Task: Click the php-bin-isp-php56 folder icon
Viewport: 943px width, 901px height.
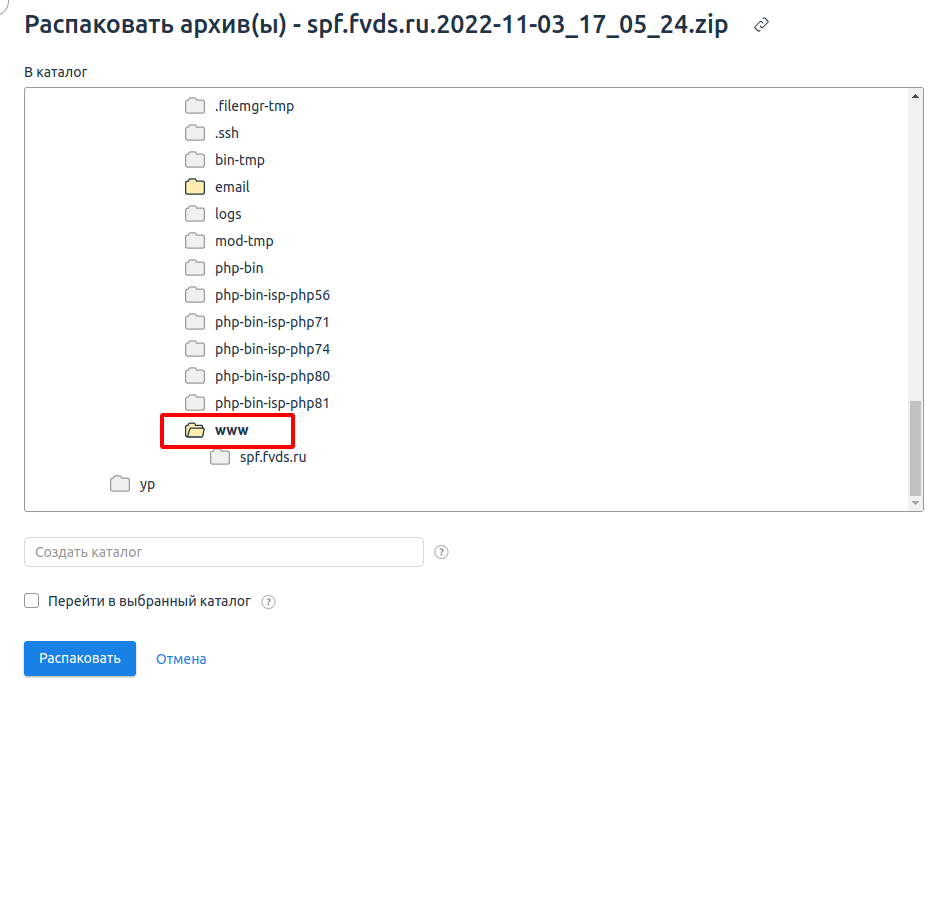Action: (195, 295)
